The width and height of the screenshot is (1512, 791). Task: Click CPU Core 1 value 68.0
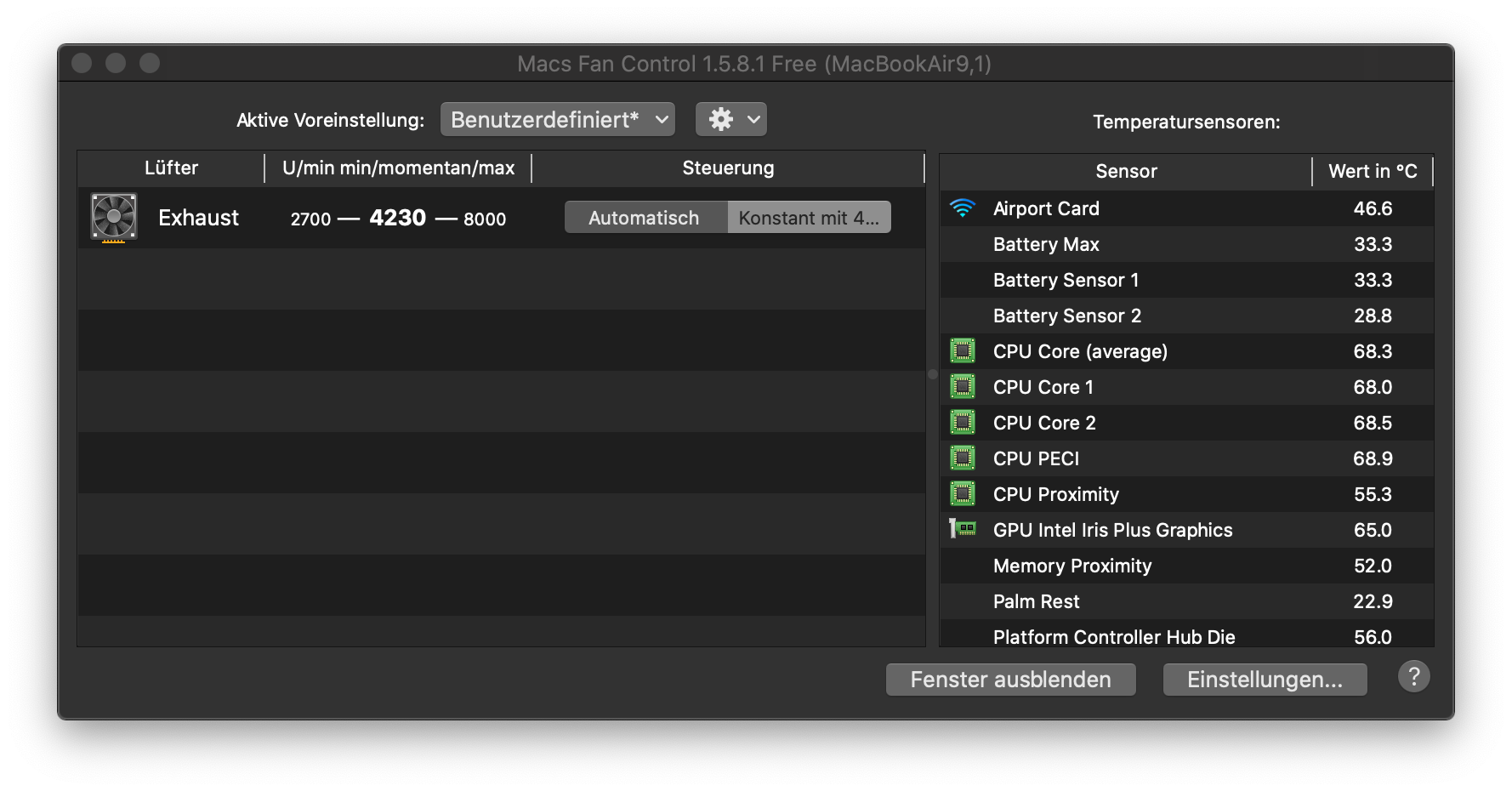coord(1373,387)
